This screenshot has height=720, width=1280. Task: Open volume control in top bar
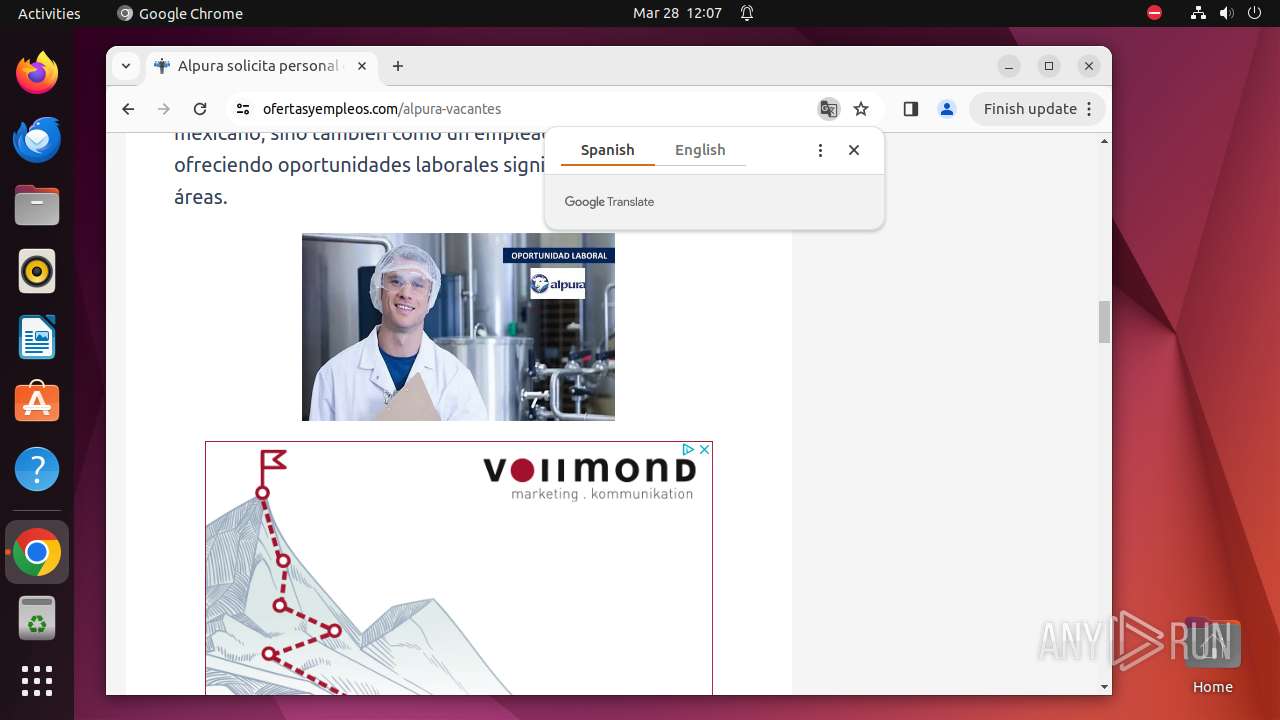[x=1226, y=13]
